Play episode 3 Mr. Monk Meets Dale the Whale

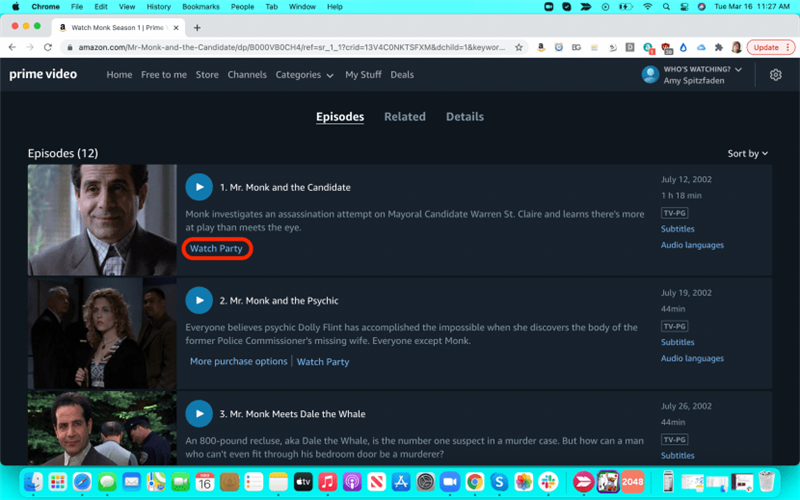199,413
